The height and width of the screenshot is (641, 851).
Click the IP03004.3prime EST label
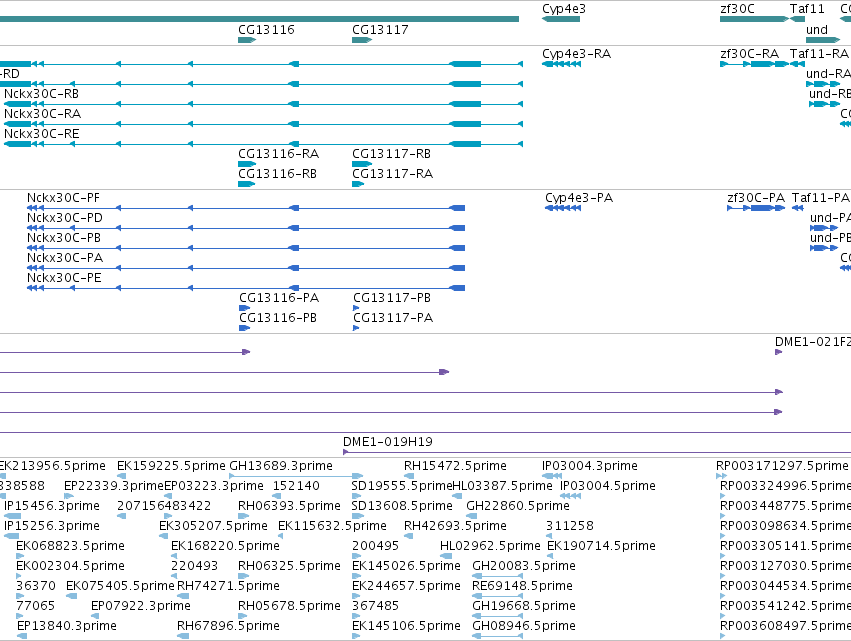click(590, 466)
